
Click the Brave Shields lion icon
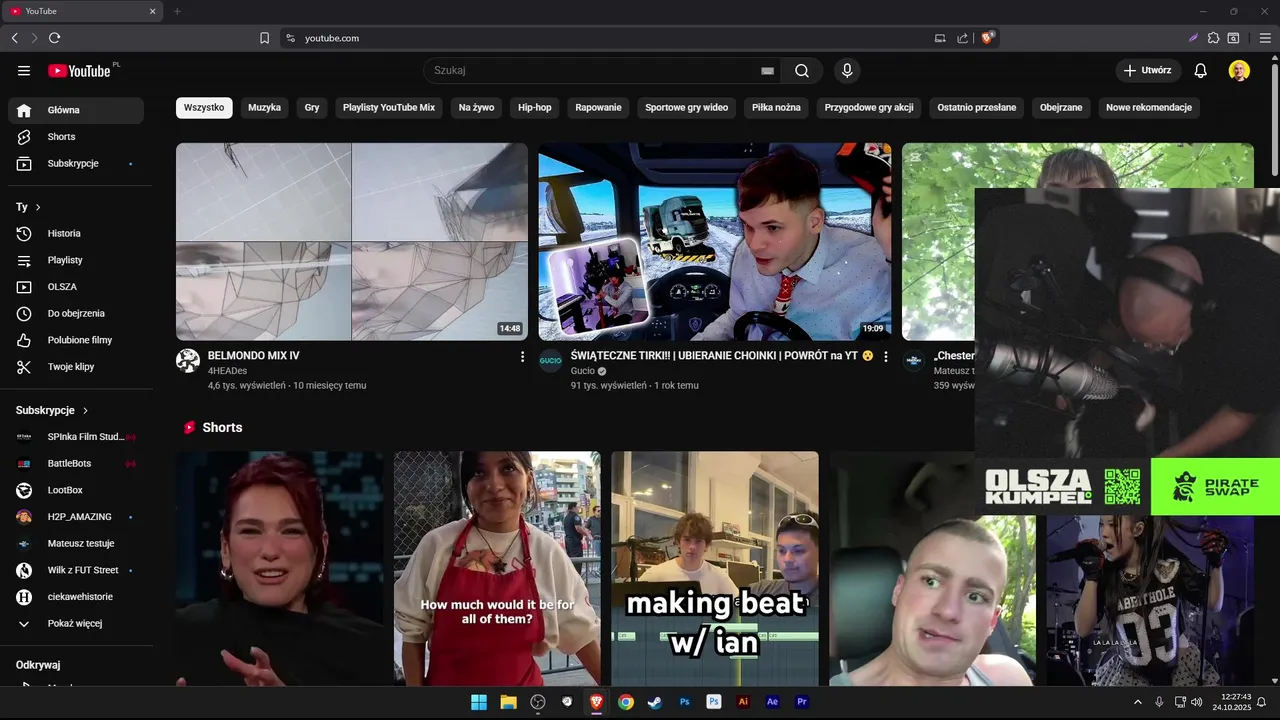coord(987,38)
